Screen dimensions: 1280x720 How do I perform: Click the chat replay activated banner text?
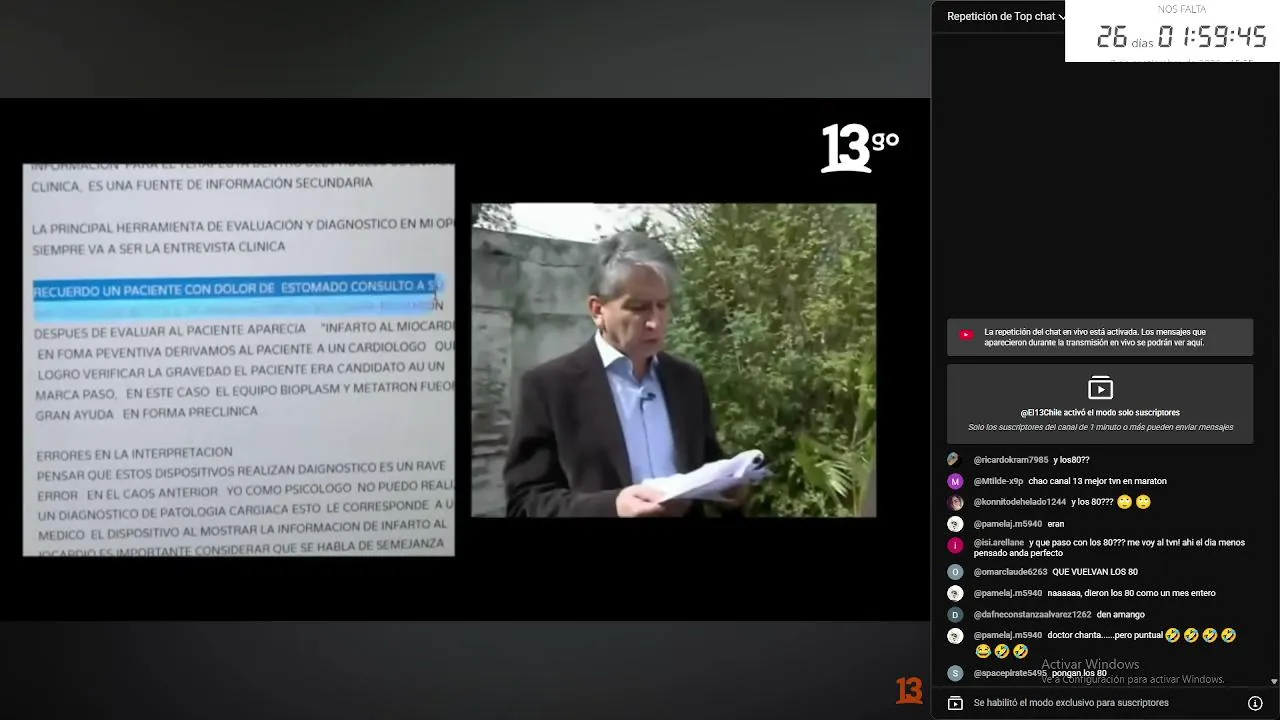coord(1095,337)
